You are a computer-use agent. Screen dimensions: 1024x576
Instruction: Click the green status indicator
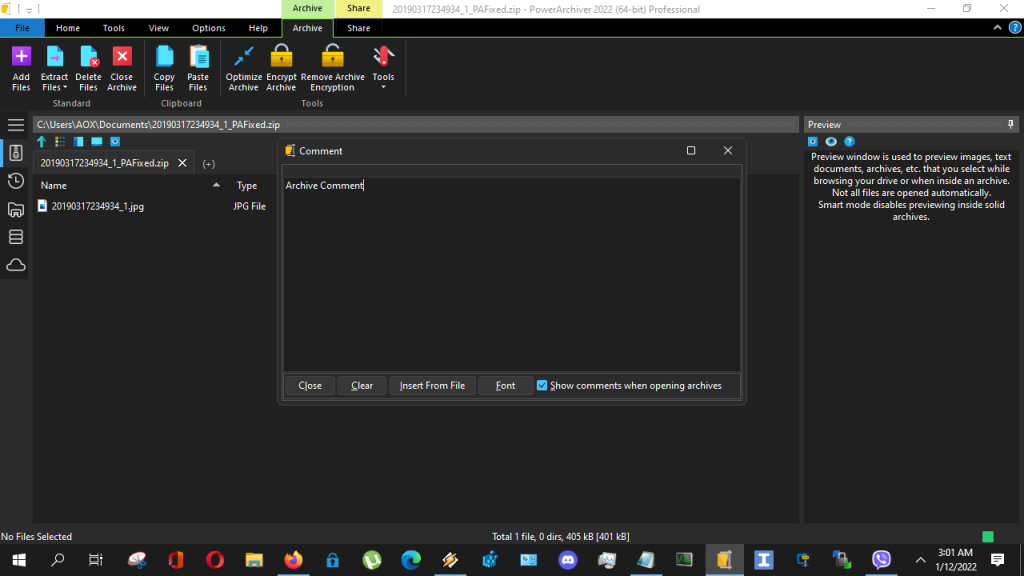click(988, 536)
